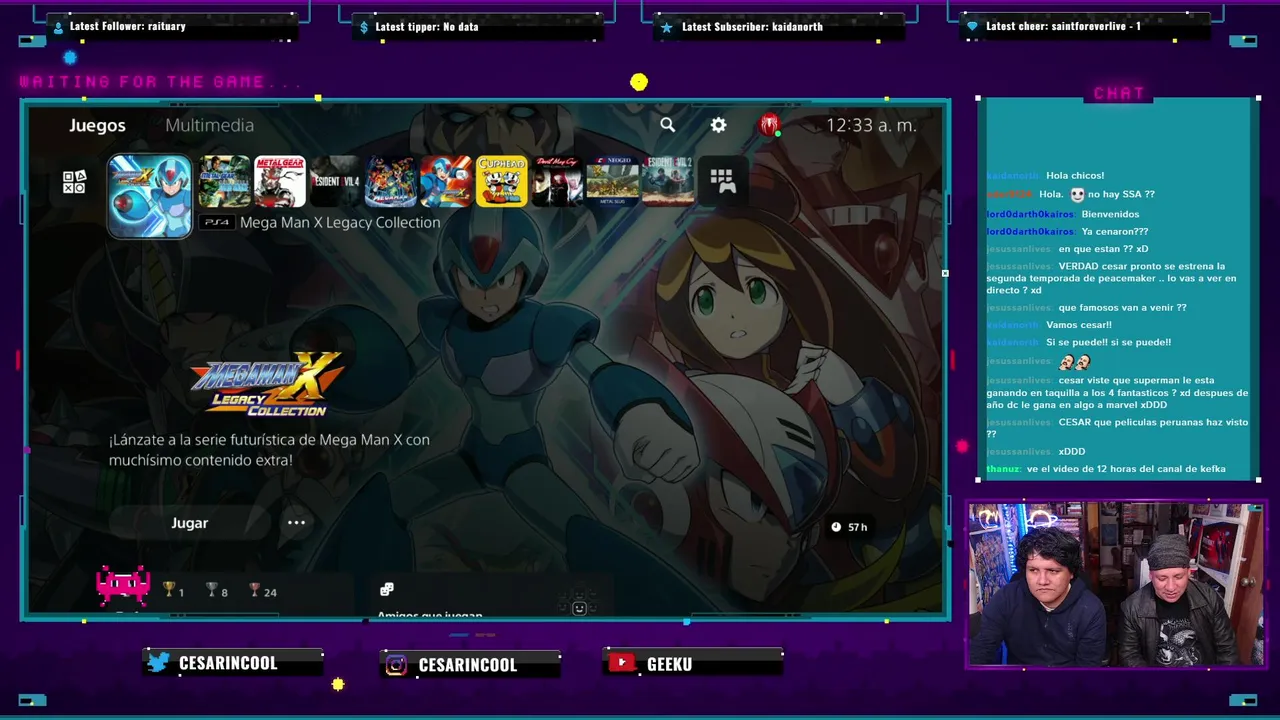The height and width of the screenshot is (720, 1280).
Task: Click the Mega Man X Legacy Collection title text
Action: [x=340, y=223]
